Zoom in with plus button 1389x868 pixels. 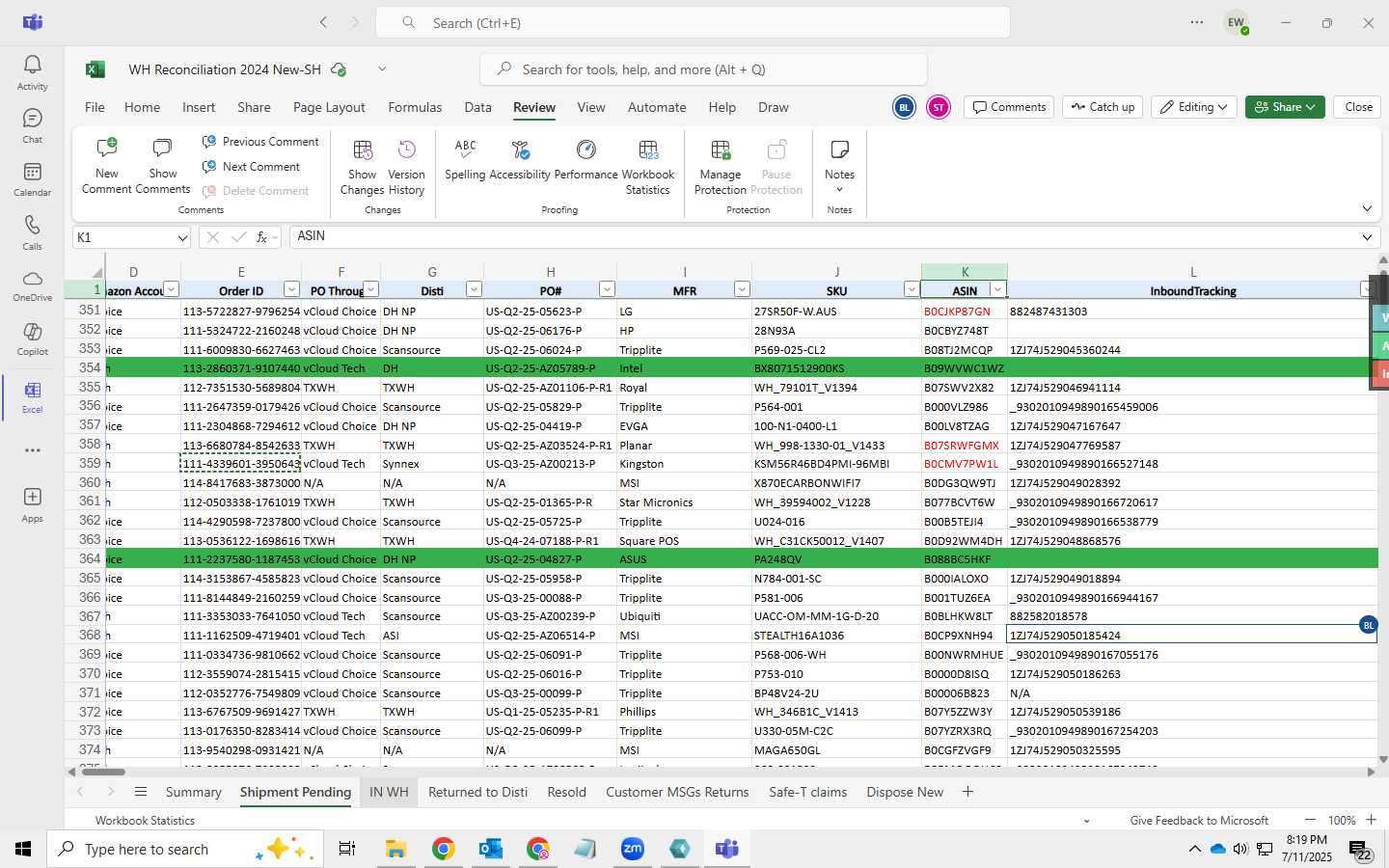point(1371,820)
